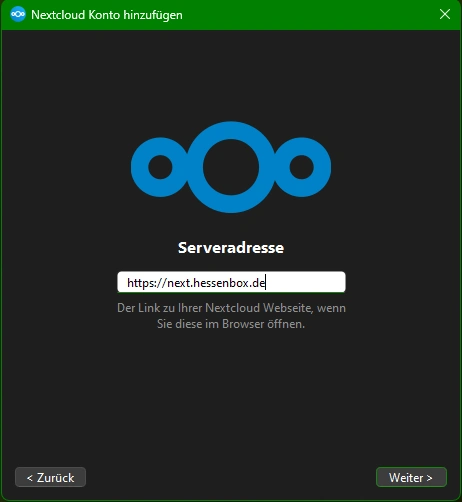Click the dark hole inside the center logo ring

click(231, 167)
